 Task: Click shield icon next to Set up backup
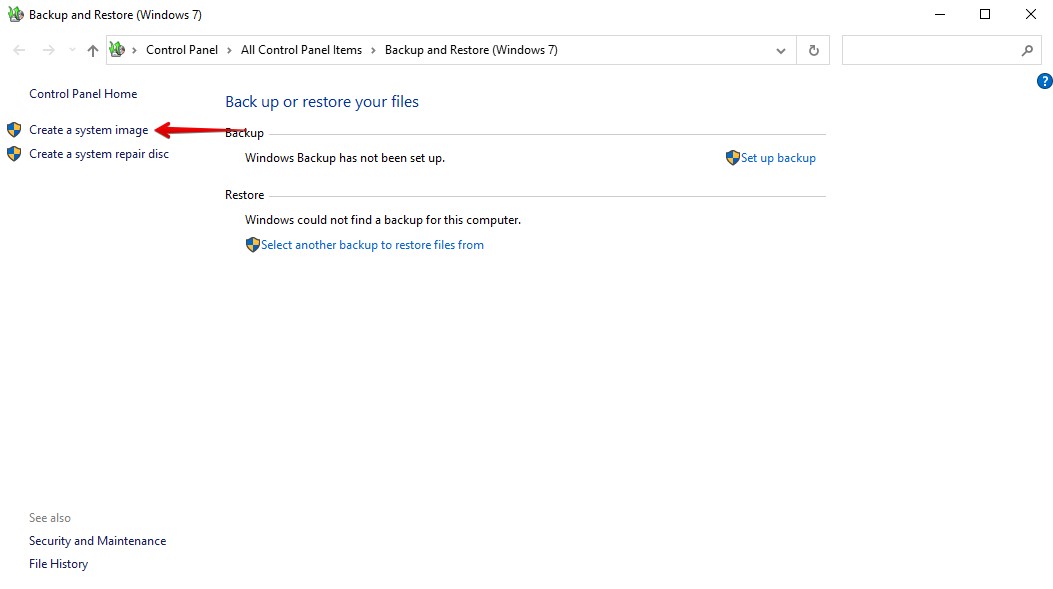[733, 158]
